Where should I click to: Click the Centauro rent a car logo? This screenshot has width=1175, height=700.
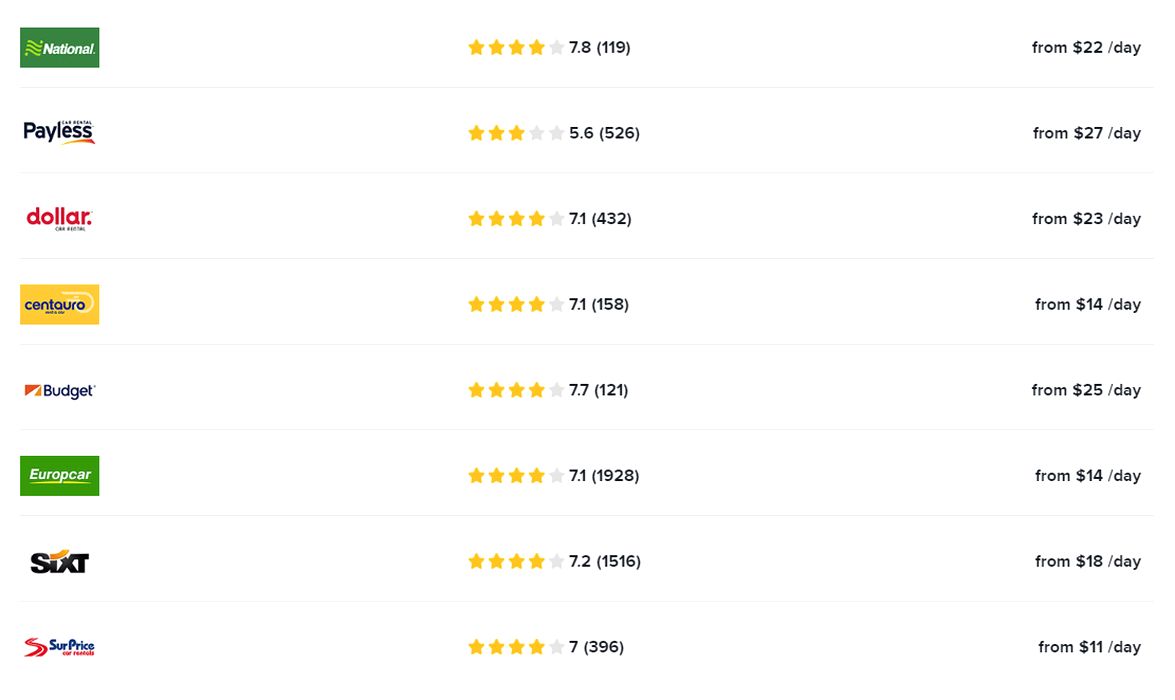[x=59, y=305]
